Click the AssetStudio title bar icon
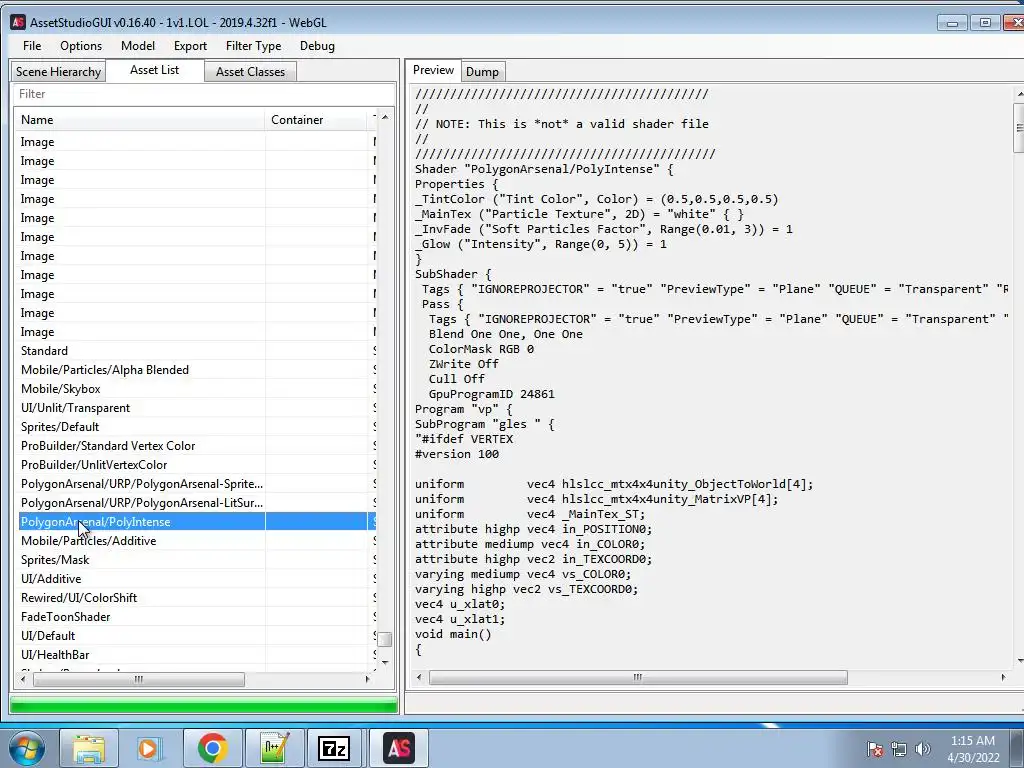Viewport: 1024px width, 768px height. click(18, 22)
